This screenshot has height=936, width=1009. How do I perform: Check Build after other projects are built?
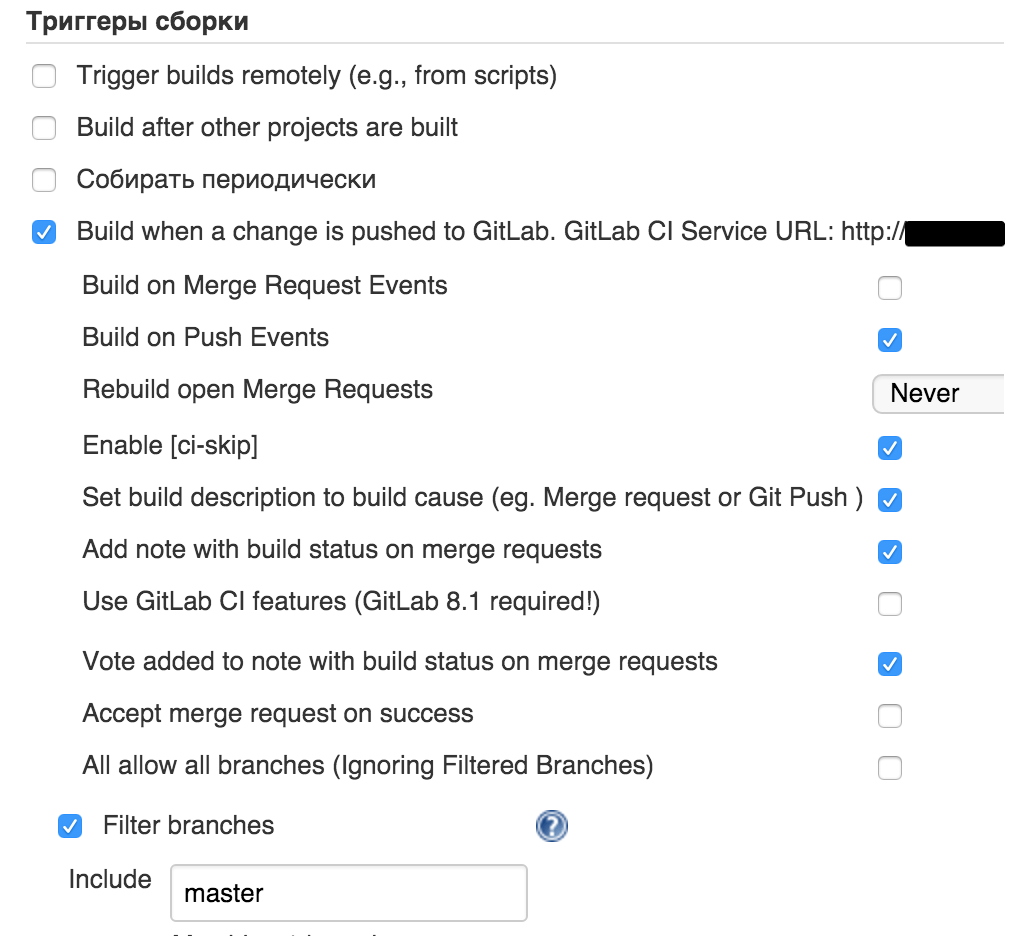click(44, 128)
